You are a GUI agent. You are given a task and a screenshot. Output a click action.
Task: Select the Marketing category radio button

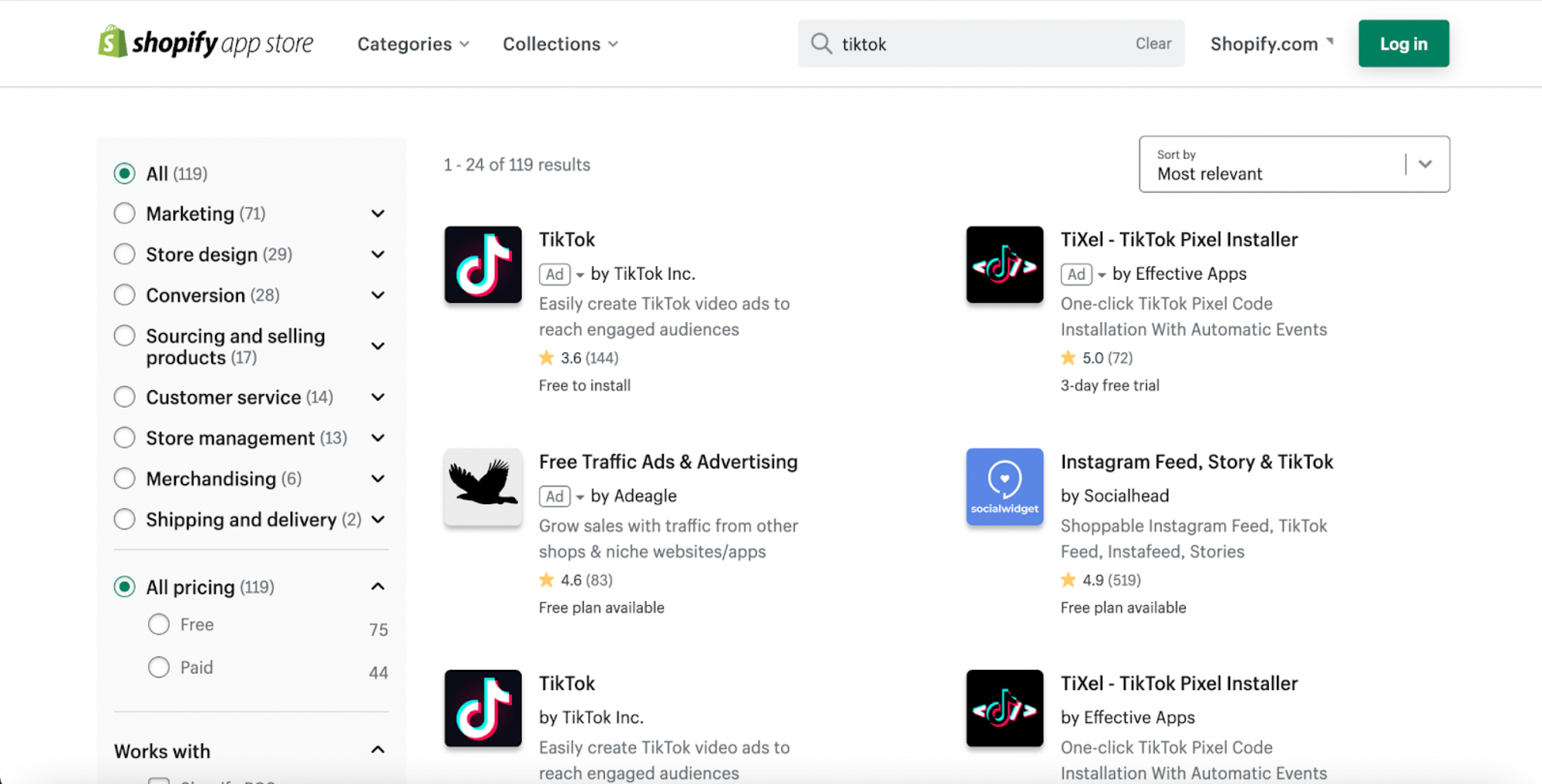(124, 214)
